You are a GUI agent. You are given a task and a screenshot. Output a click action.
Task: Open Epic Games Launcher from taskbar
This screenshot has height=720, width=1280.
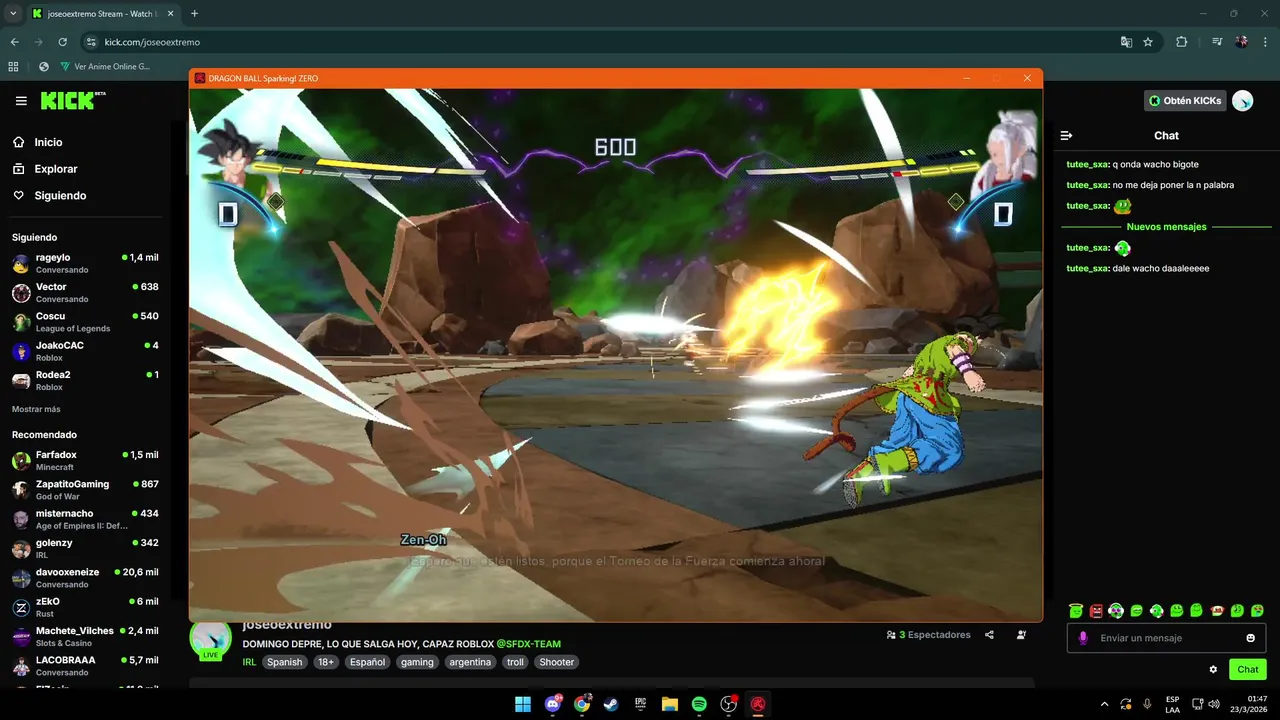(640, 704)
